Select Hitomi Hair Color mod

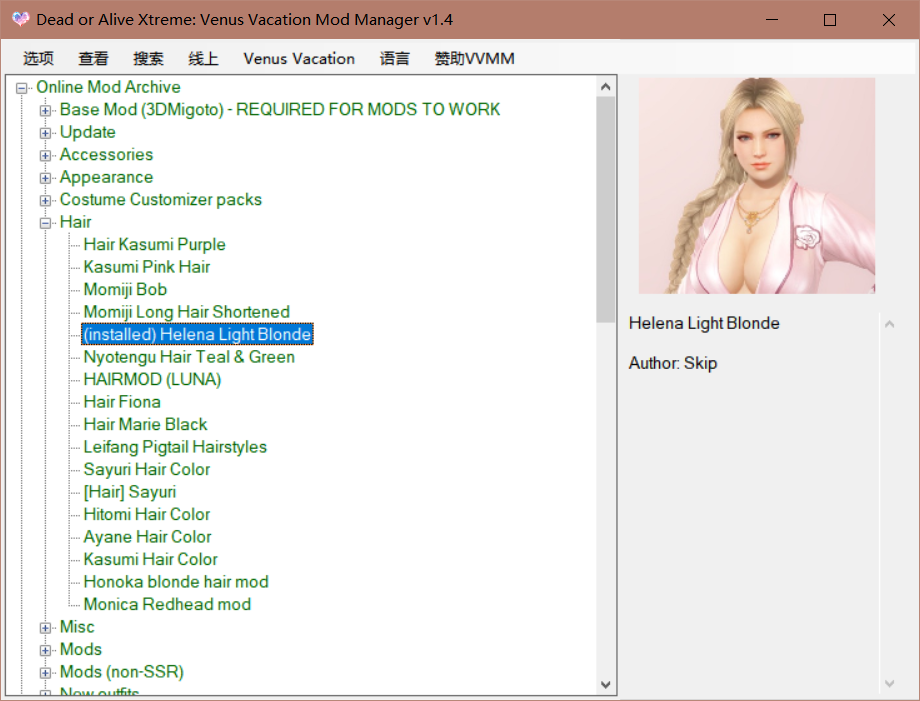pyautogui.click(x=147, y=514)
